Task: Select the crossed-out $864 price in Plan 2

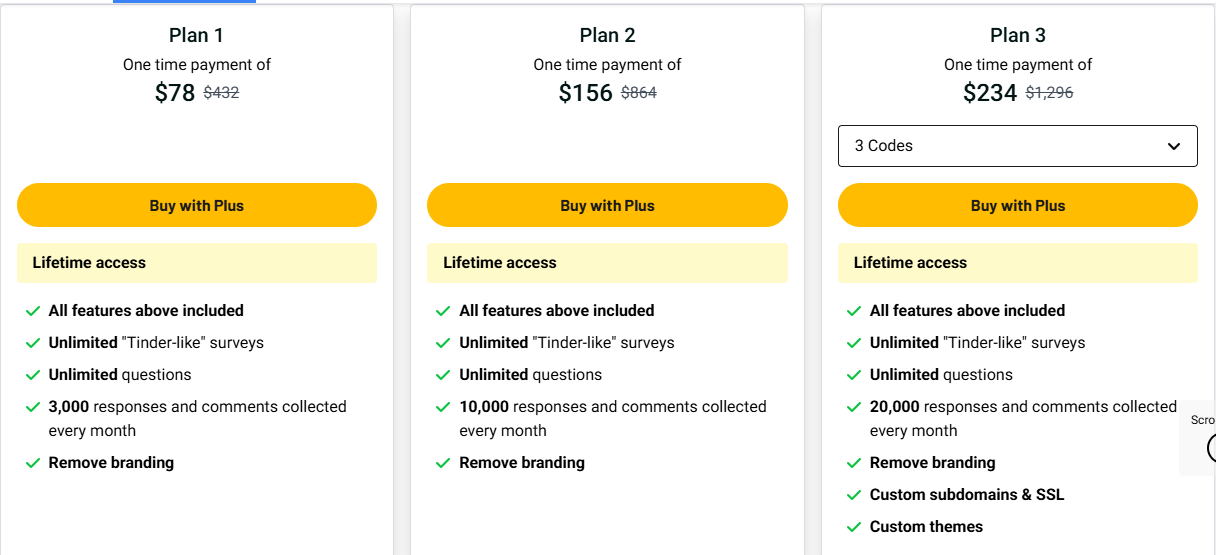Action: point(639,93)
